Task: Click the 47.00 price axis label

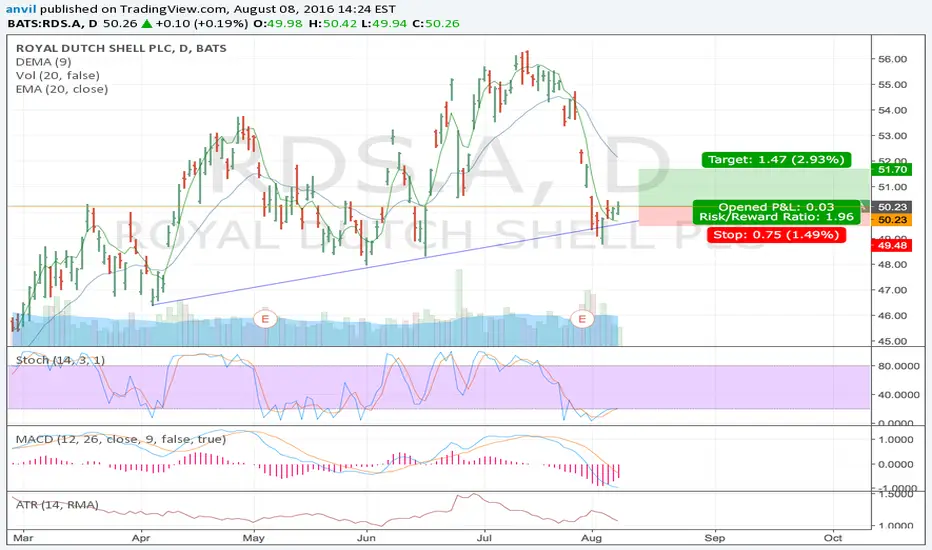Action: click(x=892, y=290)
